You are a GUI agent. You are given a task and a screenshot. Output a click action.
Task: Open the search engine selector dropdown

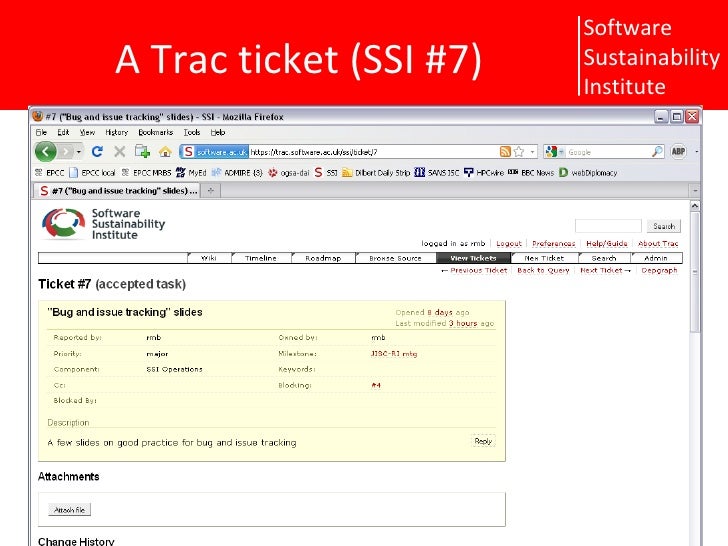click(555, 152)
